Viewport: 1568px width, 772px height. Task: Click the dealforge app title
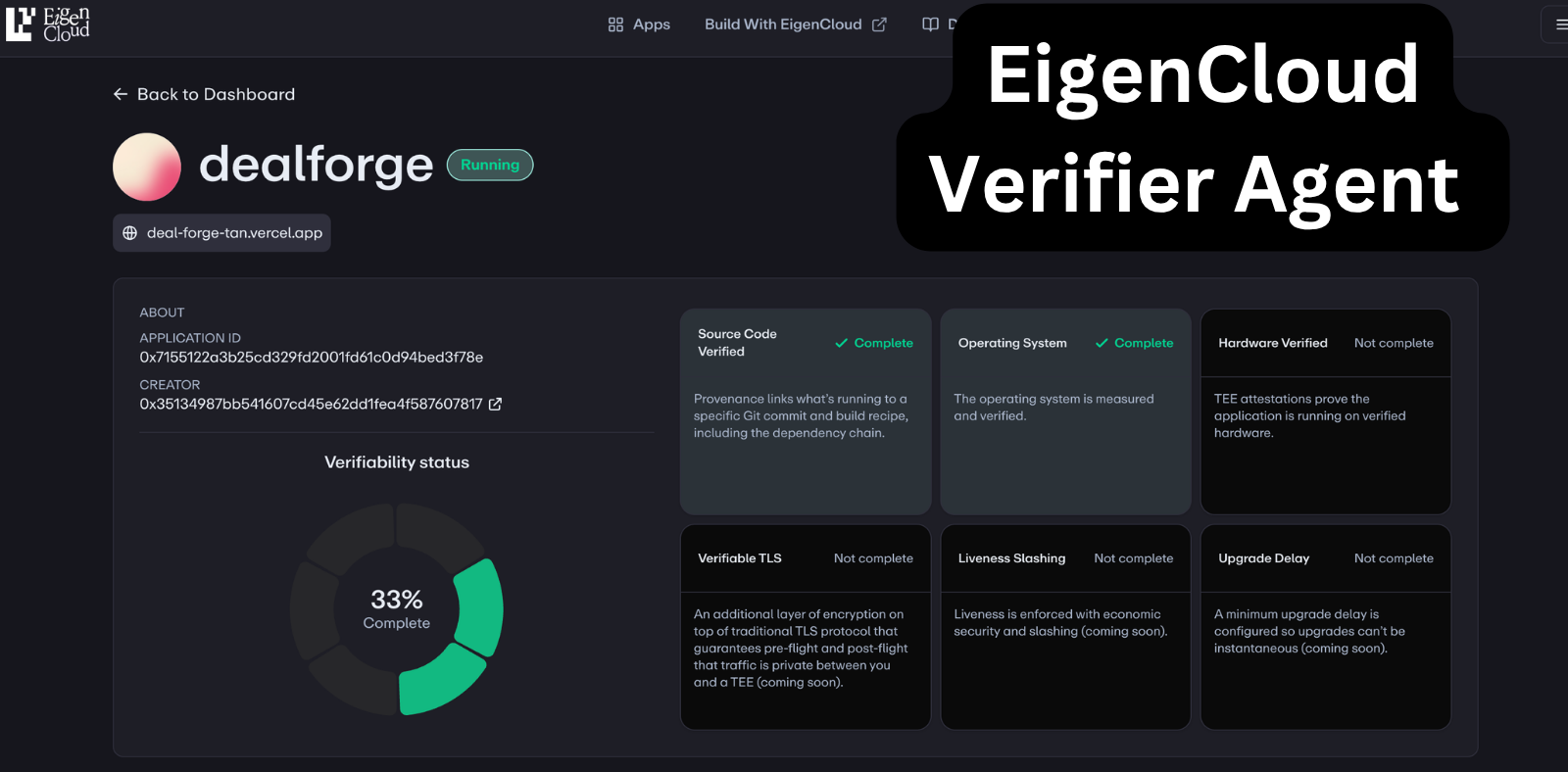(x=316, y=165)
